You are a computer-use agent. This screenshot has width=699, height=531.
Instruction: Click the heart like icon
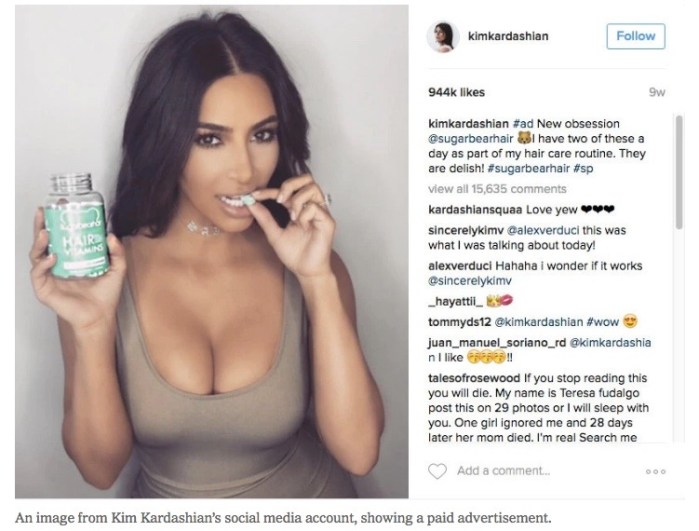(x=437, y=471)
